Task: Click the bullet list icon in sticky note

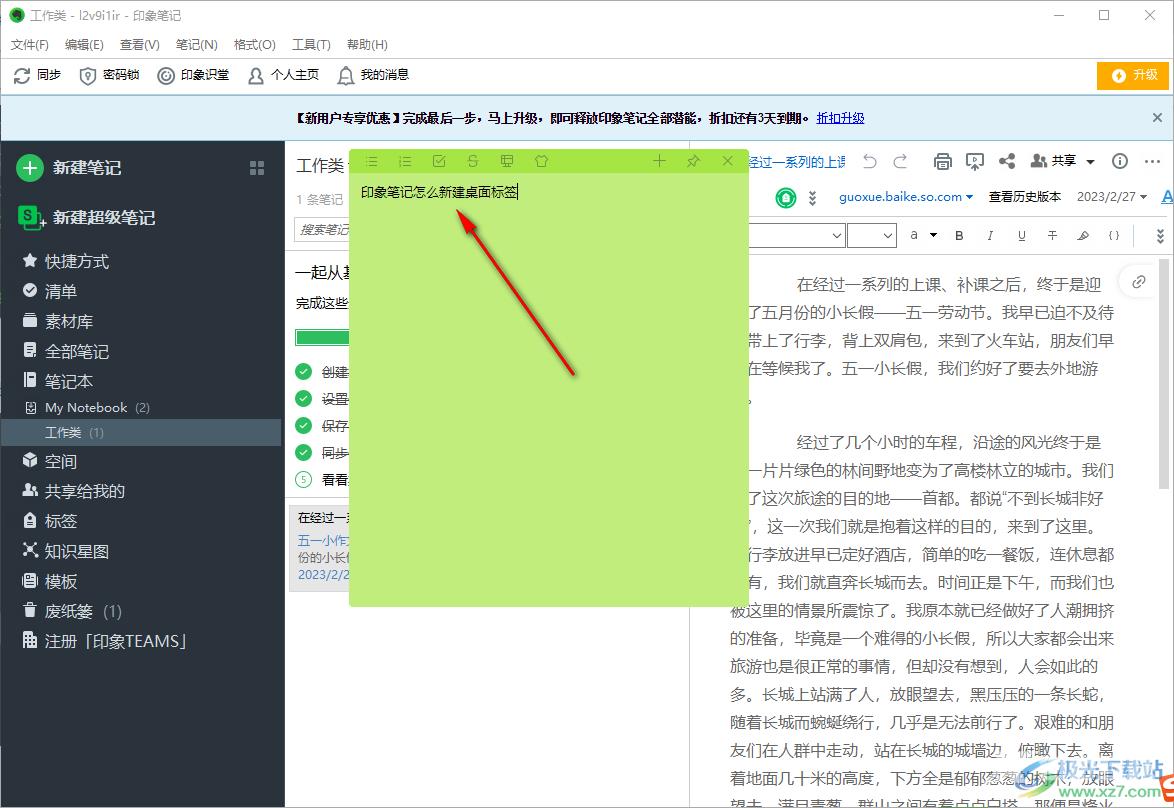Action: (371, 161)
